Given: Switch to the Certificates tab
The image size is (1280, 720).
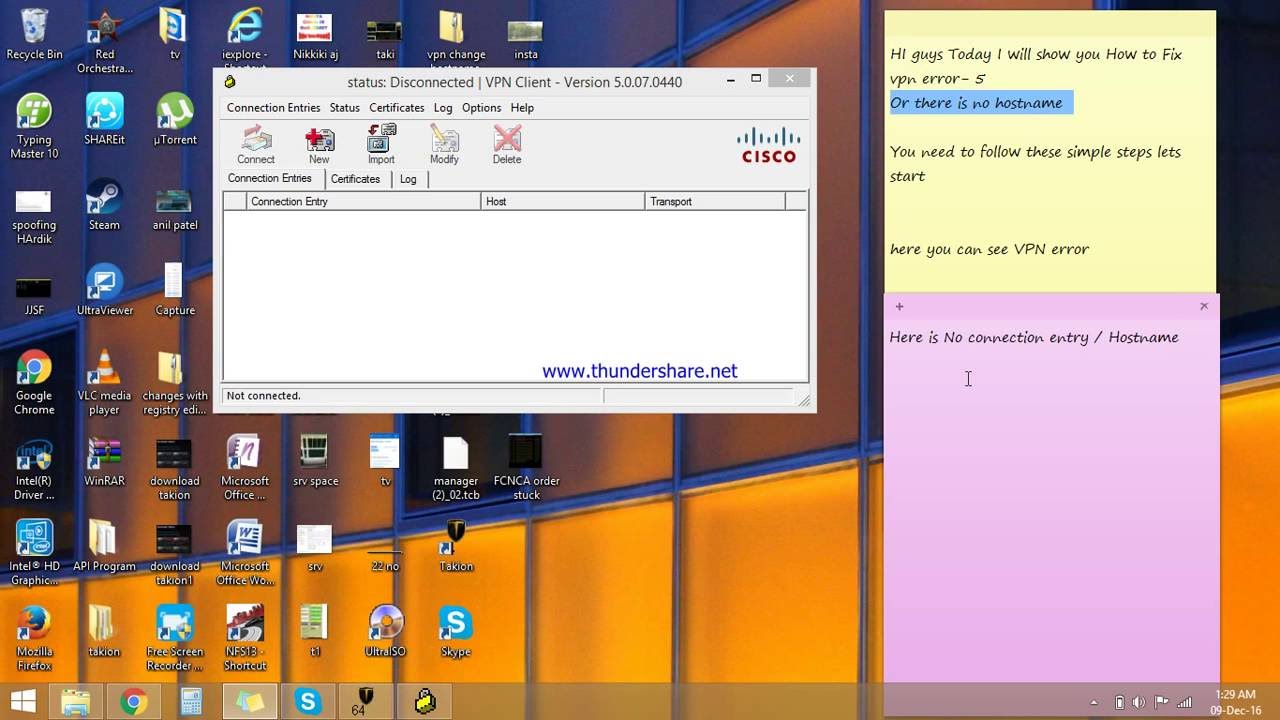Looking at the screenshot, I should 355,179.
